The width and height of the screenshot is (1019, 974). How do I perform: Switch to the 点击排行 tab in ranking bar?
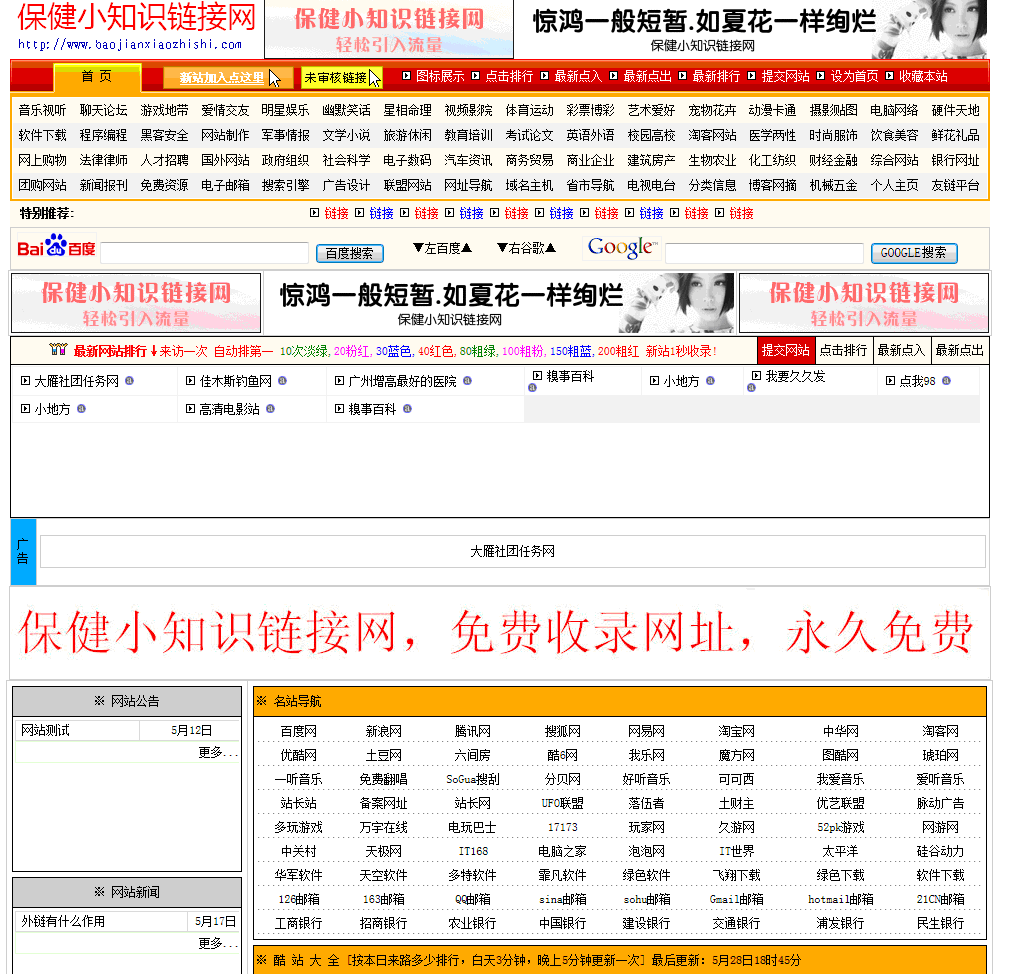pyautogui.click(x=843, y=350)
